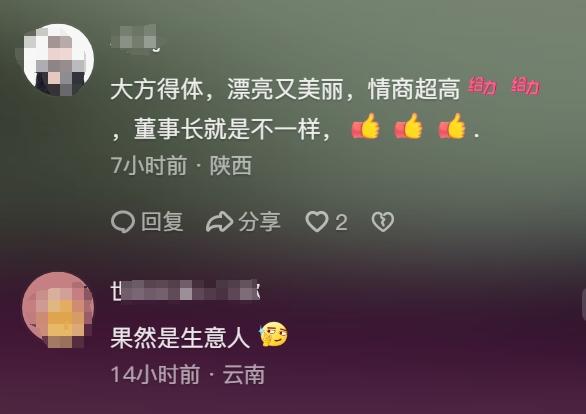
Task: Click the 7小时前 · 陕西 timestamp
Action: point(181,166)
